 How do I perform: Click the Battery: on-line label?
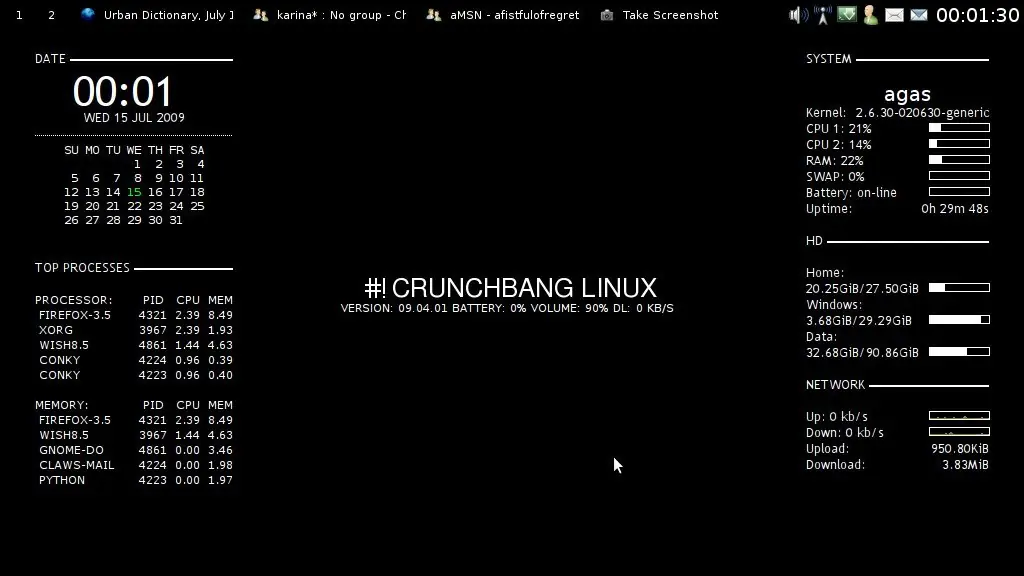tap(851, 193)
